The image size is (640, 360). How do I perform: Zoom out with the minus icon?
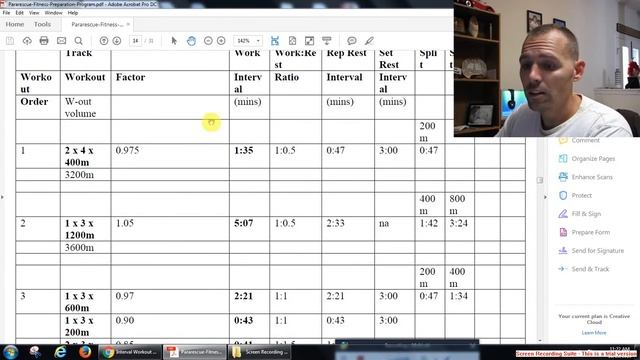(208, 41)
